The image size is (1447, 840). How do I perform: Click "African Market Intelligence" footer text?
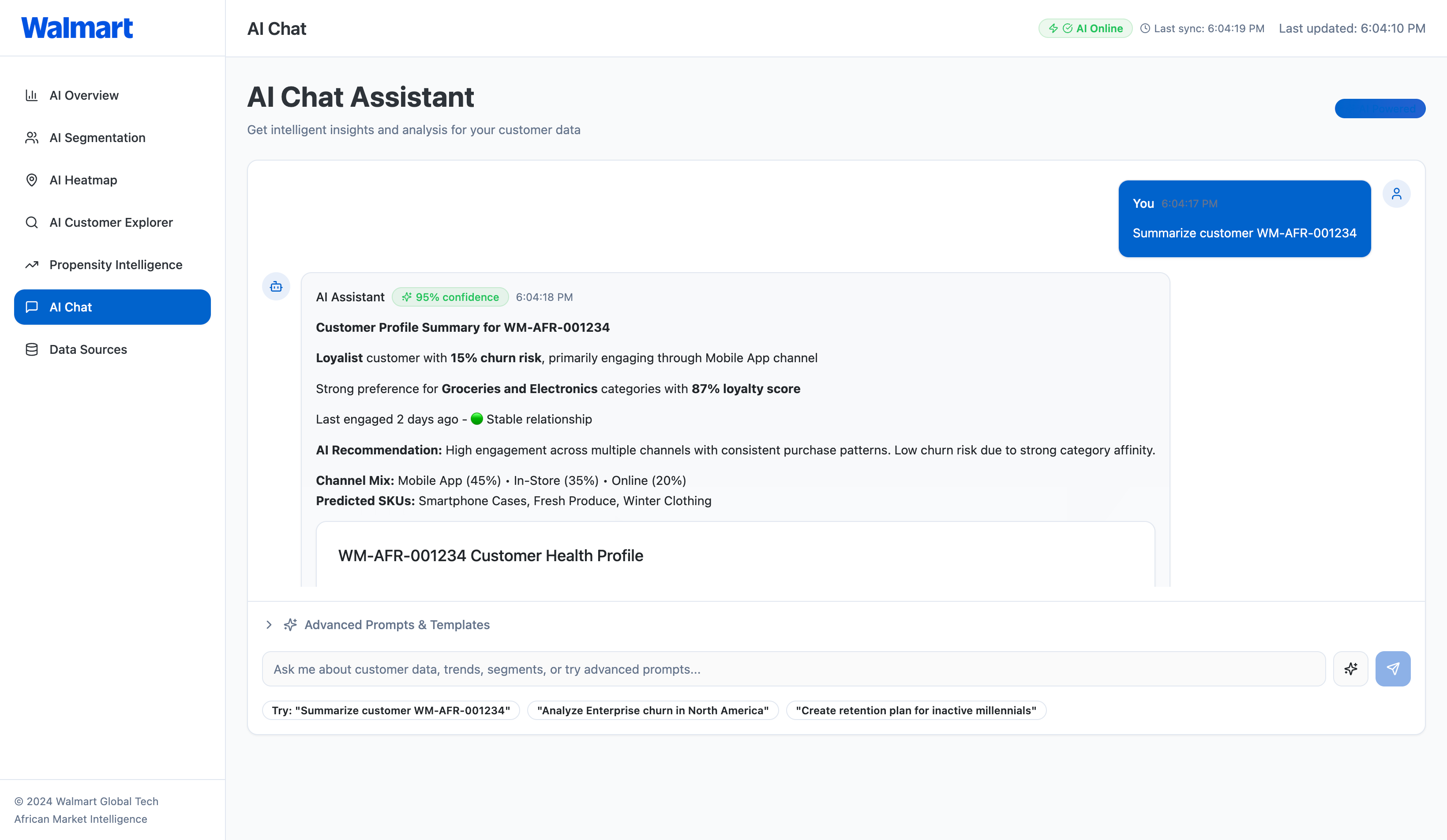coord(80,819)
